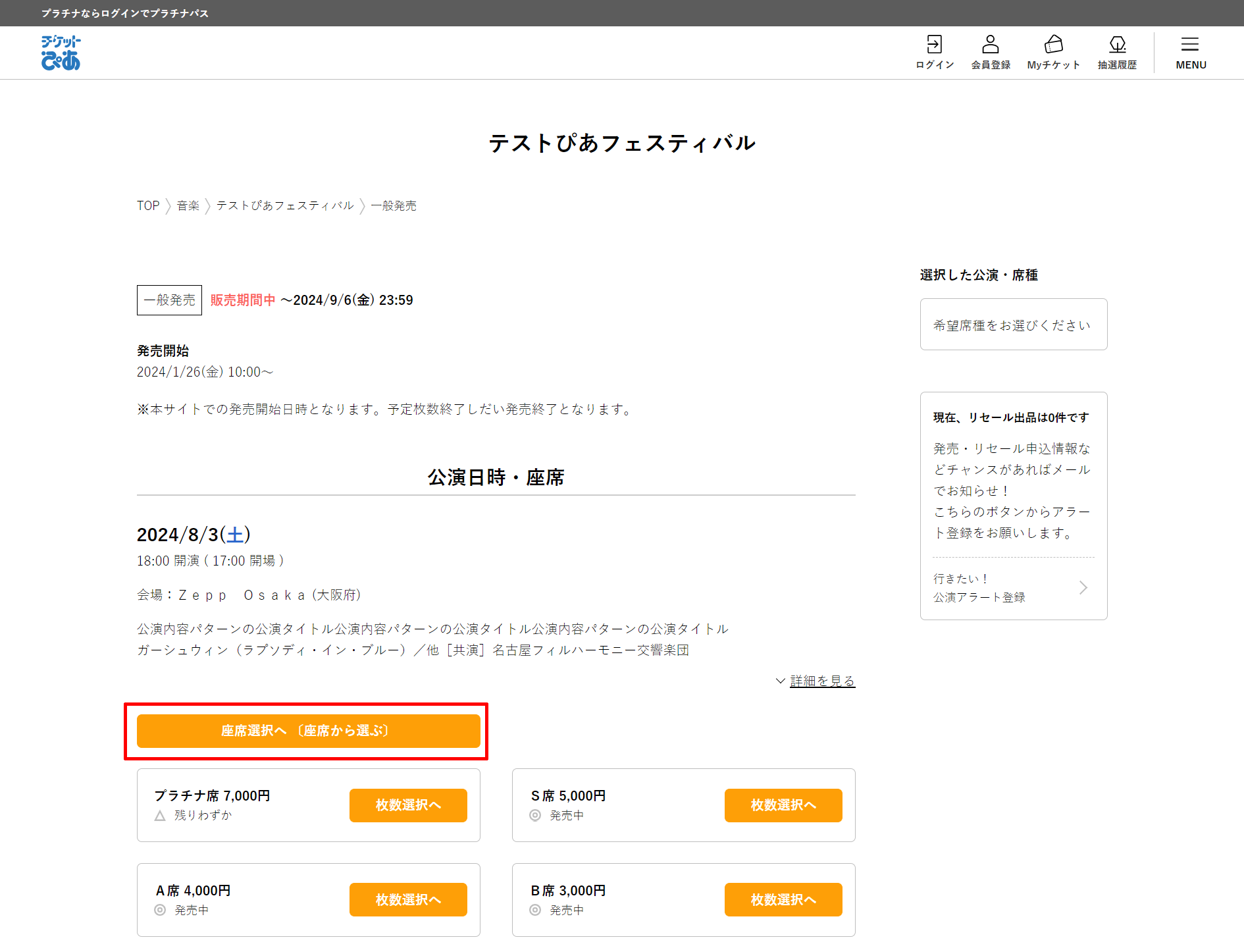Go to TOP in breadcrumb

[148, 205]
